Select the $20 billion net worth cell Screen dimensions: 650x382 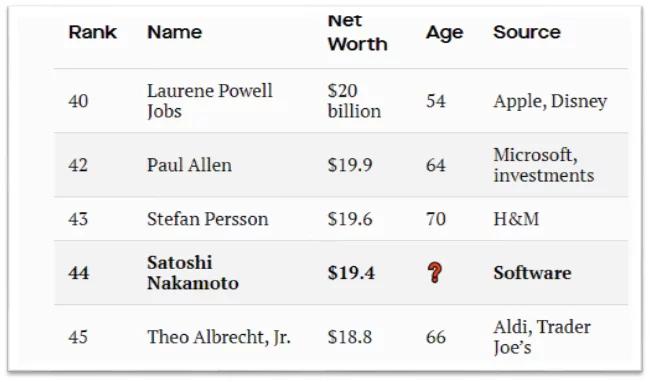354,101
